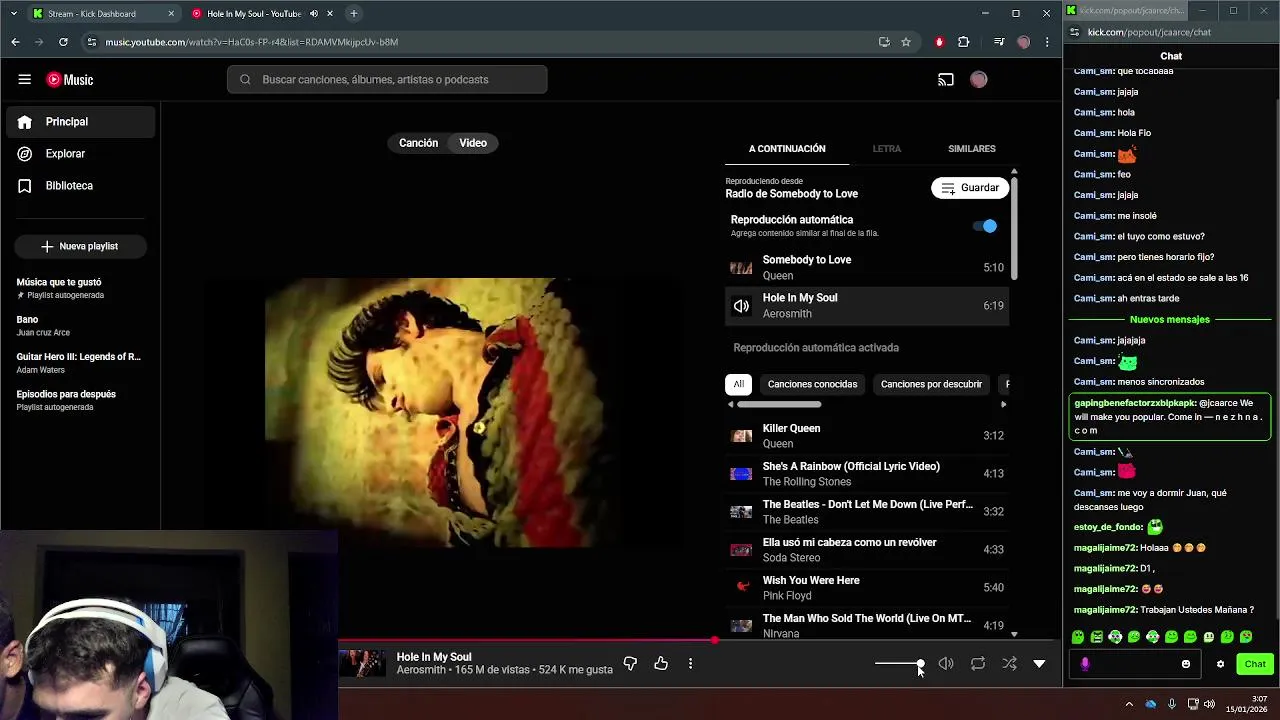Collapse the player page with down arrow
This screenshot has height=720, width=1280.
click(1039, 663)
